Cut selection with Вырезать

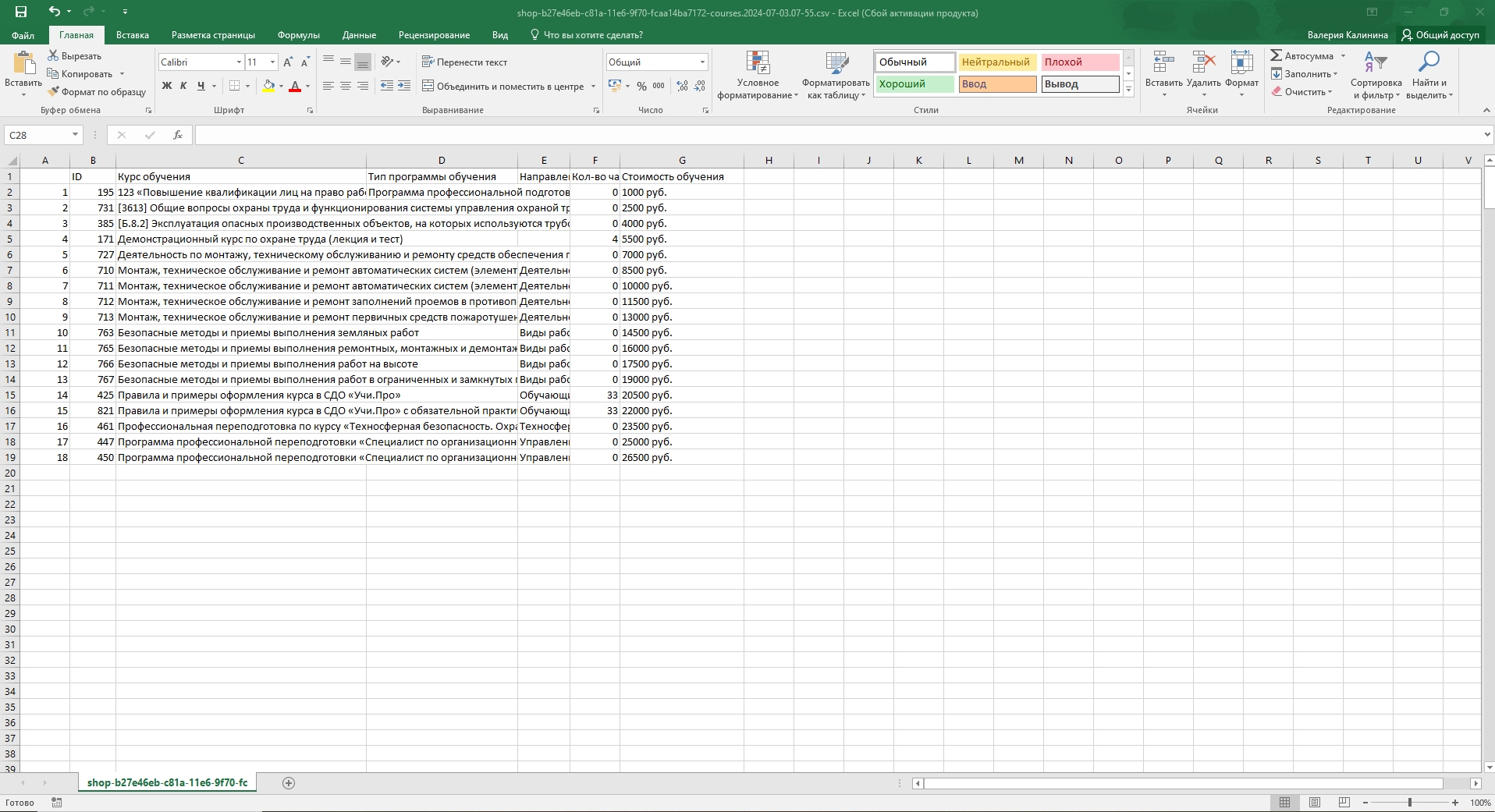pos(75,56)
